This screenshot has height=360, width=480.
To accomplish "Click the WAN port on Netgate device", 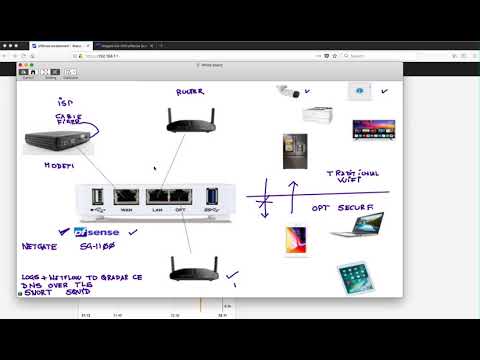I will point(126,197).
